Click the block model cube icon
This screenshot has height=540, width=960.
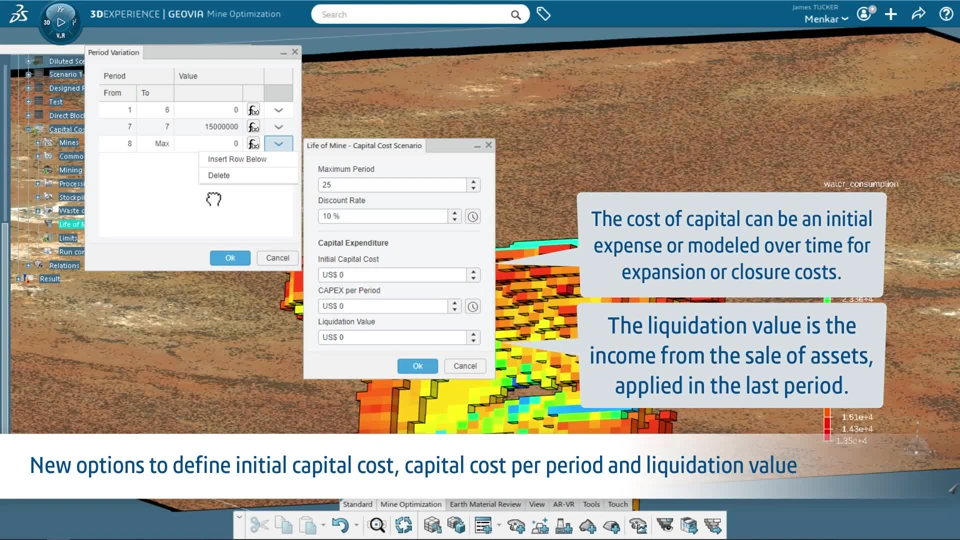(x=432, y=525)
